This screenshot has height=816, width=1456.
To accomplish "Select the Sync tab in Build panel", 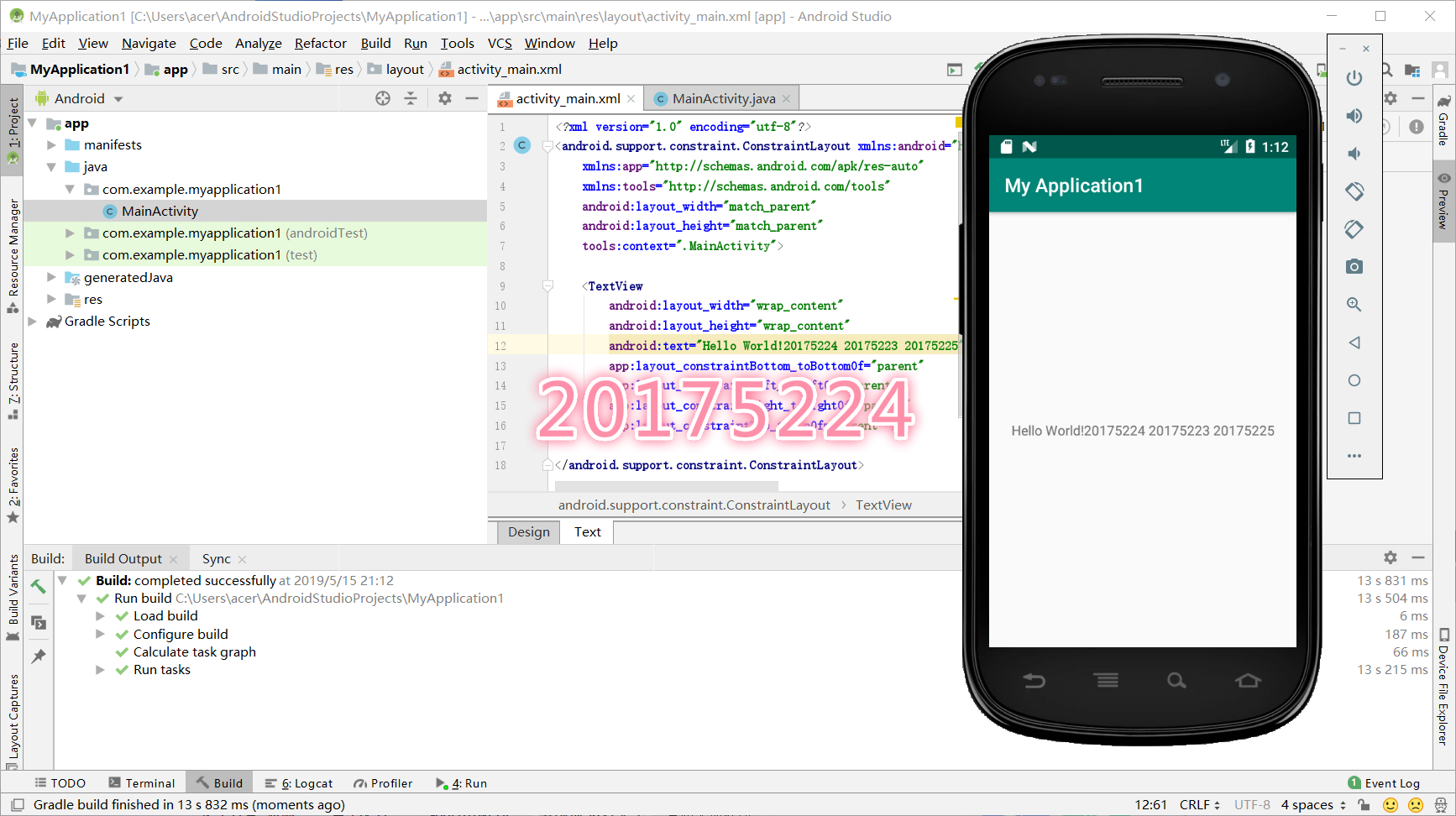I will click(x=216, y=559).
